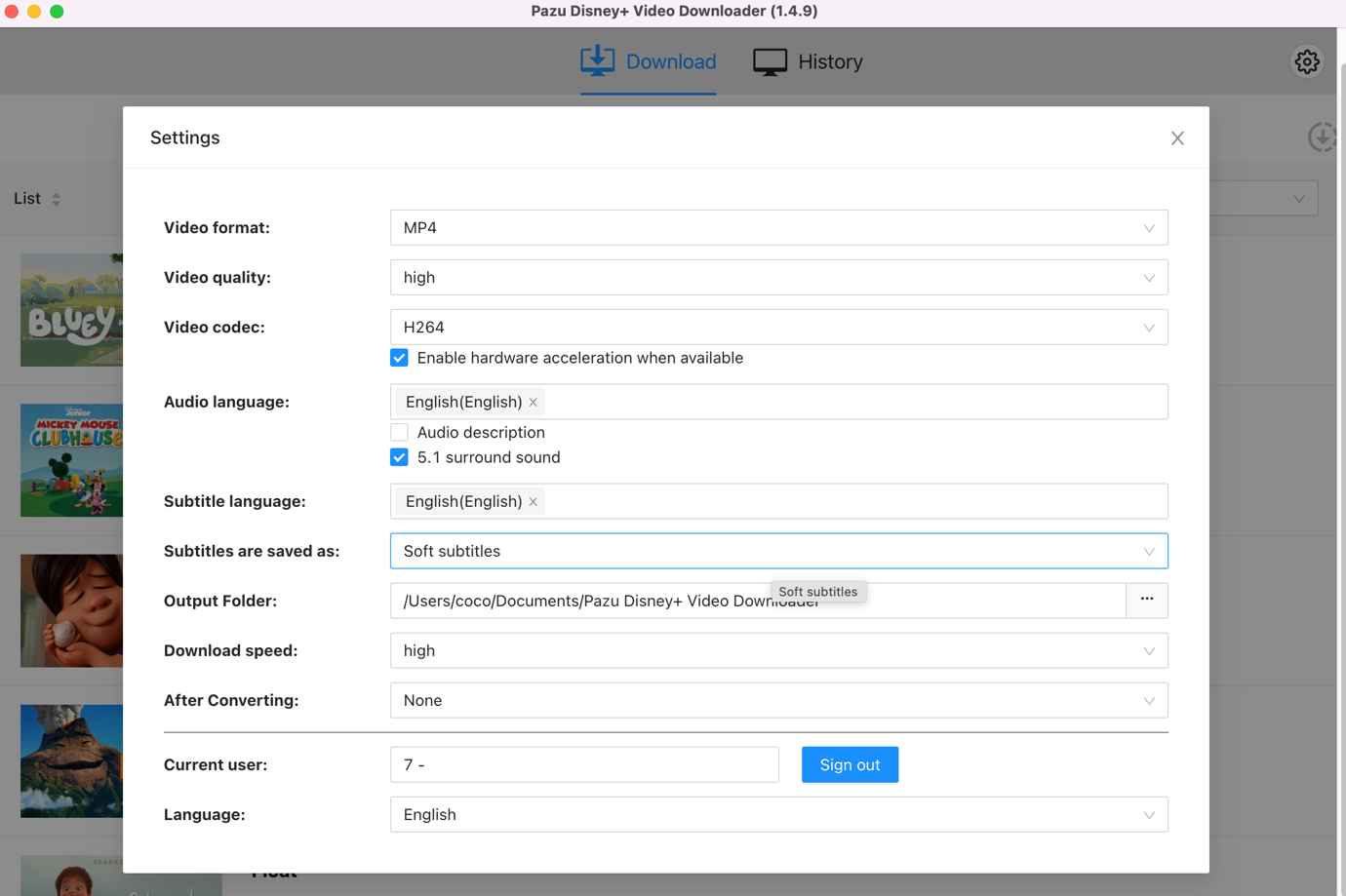Browse output folder with ellipsis button
Image resolution: width=1346 pixels, height=896 pixels.
click(1147, 600)
